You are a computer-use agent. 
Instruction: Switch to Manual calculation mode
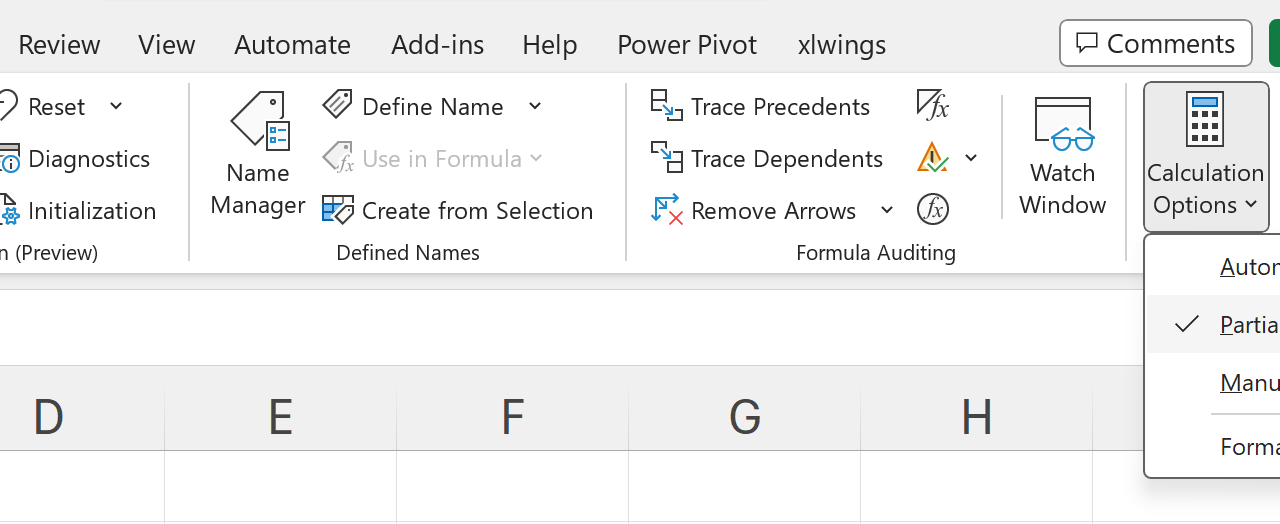click(x=1248, y=383)
